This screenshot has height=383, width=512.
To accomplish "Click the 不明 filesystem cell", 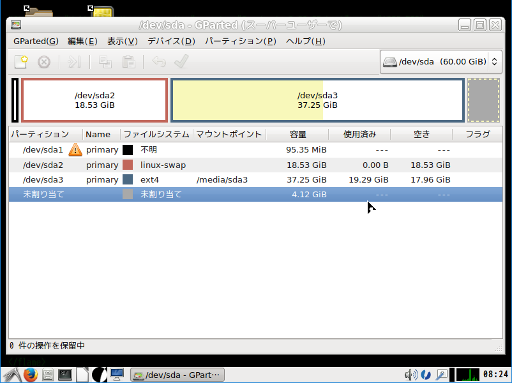I will 148,150.
